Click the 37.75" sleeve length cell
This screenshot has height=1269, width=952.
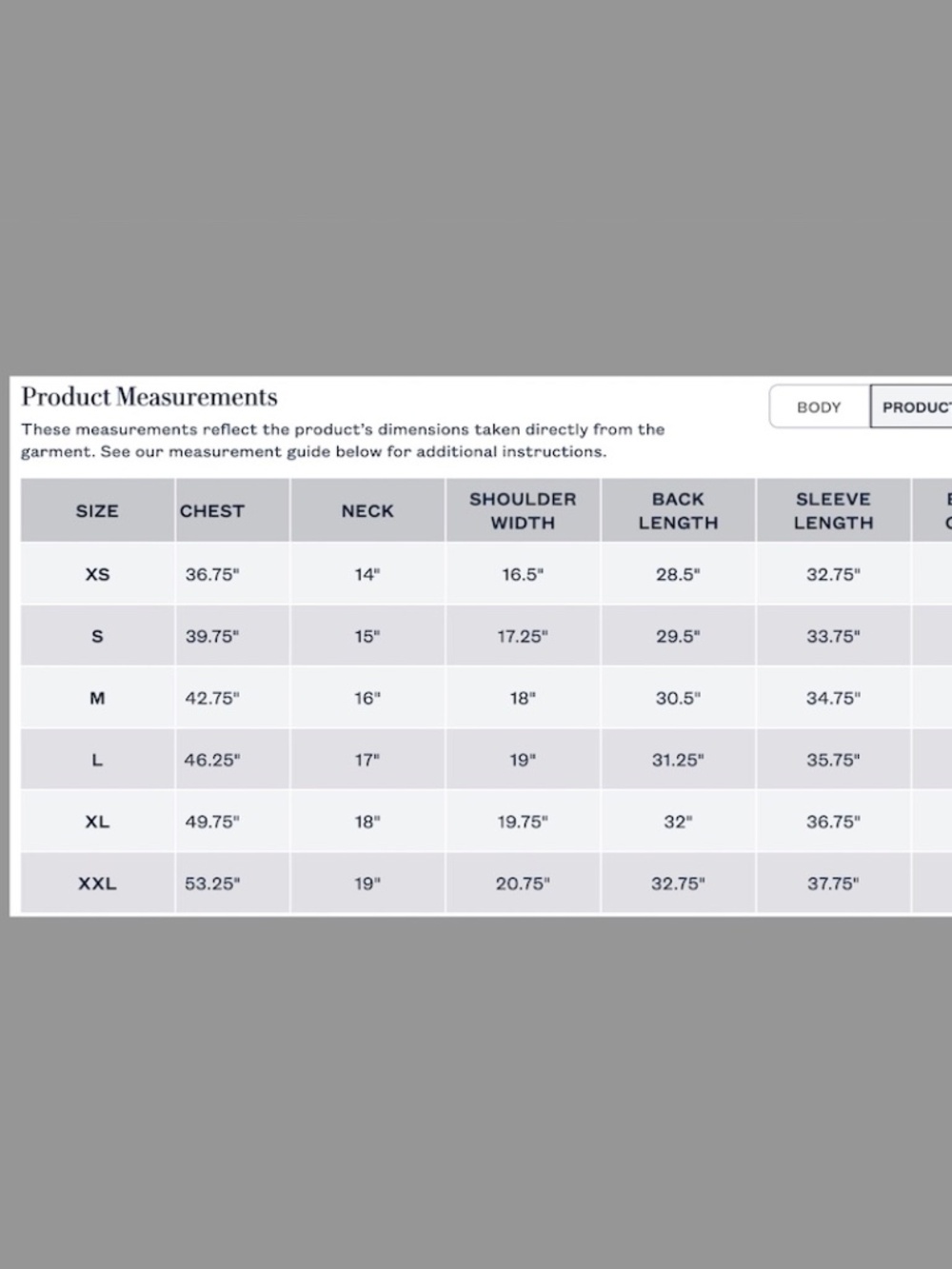833,884
